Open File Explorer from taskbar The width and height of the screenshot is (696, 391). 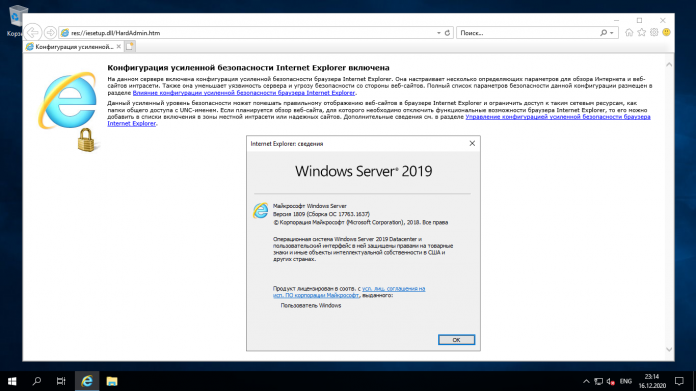tap(112, 381)
